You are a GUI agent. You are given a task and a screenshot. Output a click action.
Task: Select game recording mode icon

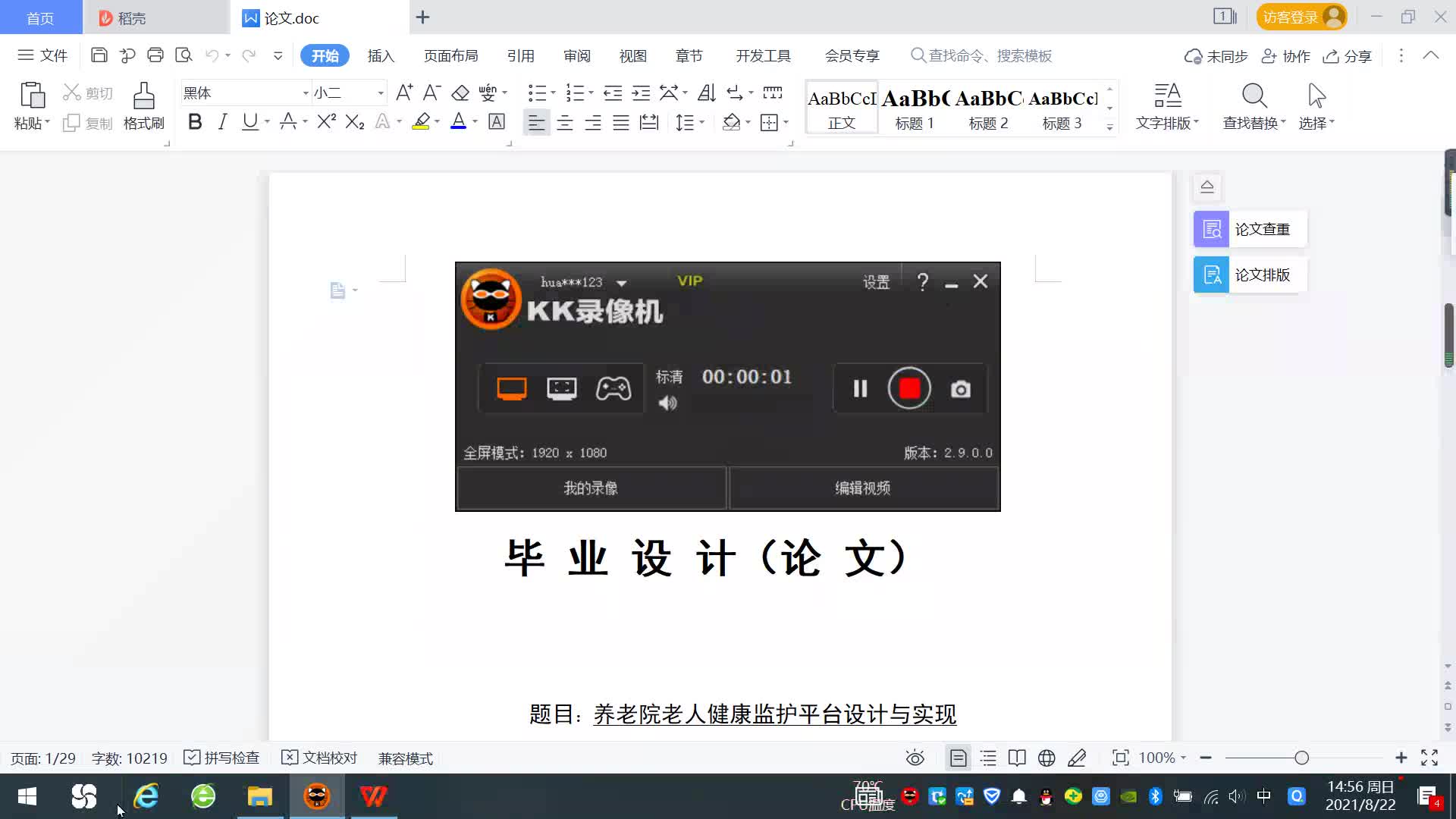613,388
